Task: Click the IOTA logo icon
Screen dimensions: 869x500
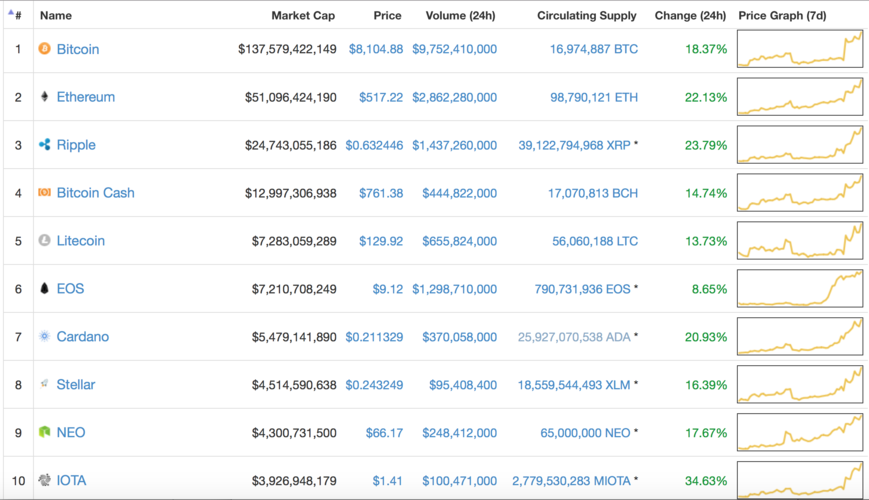Action: click(44, 481)
